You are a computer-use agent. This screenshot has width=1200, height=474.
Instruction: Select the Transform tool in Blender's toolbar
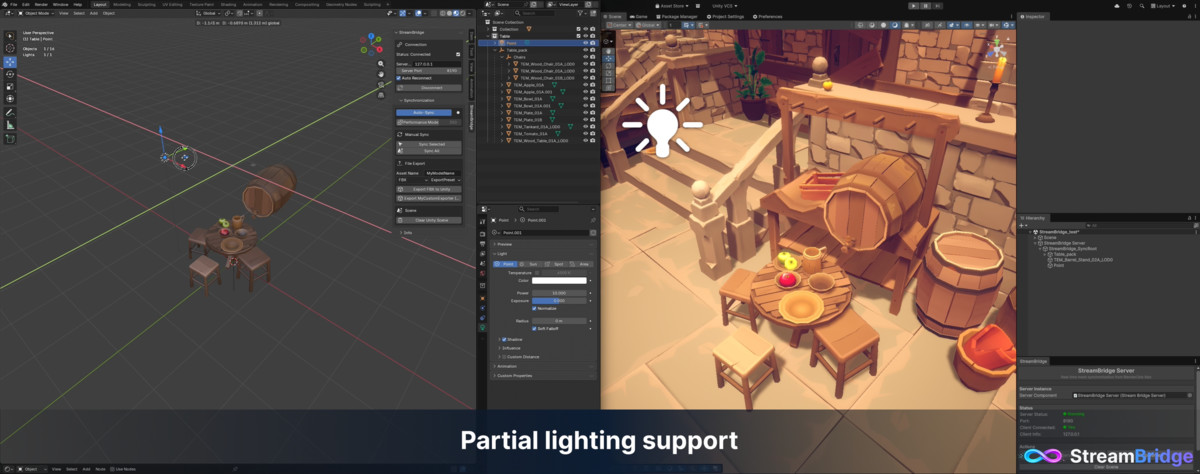coord(10,98)
